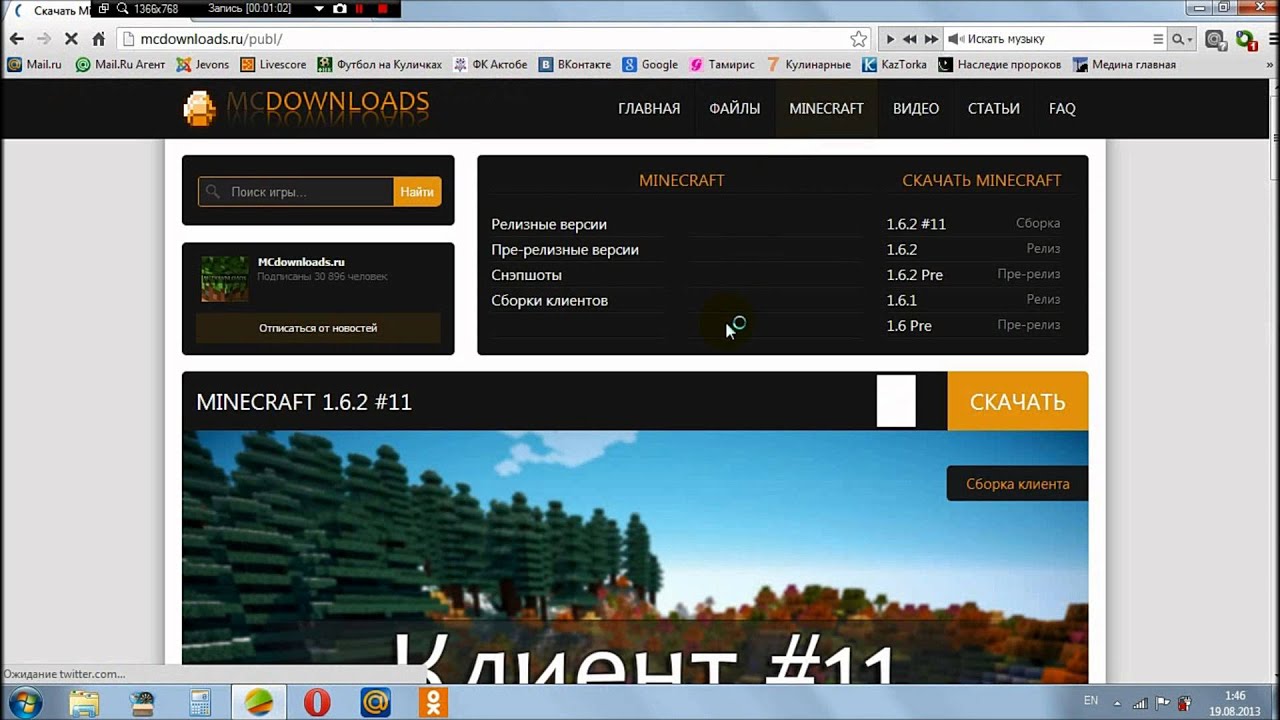Viewport: 1280px width, 720px height.
Task: Open the Google bookmark
Action: click(650, 64)
